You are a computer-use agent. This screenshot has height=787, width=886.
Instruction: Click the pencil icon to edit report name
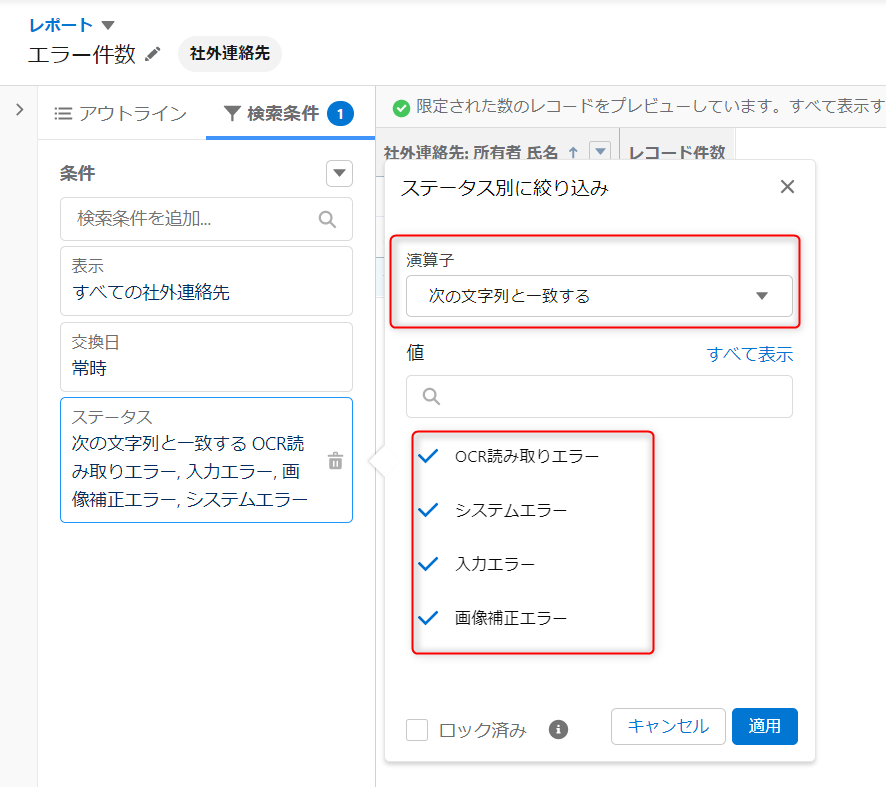[x=153, y=54]
